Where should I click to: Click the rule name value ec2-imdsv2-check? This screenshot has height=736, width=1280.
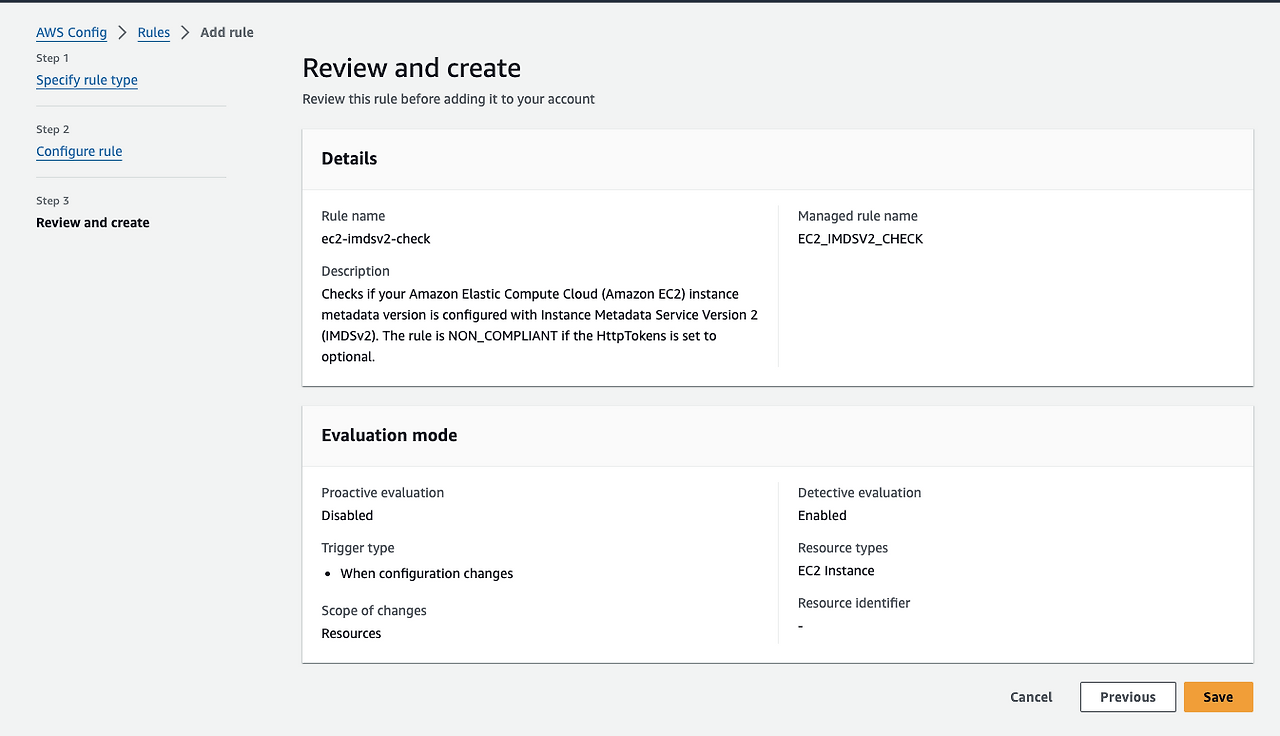coord(376,239)
